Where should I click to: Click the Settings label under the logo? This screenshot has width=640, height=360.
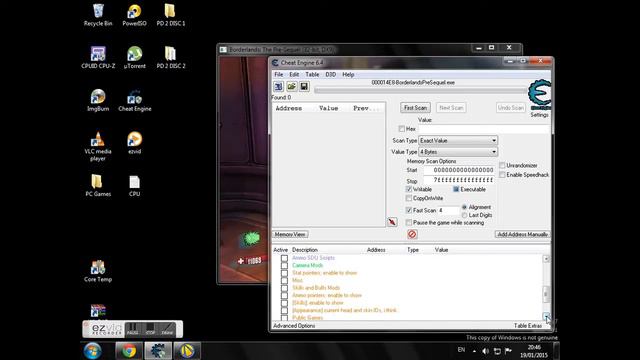[x=539, y=115]
